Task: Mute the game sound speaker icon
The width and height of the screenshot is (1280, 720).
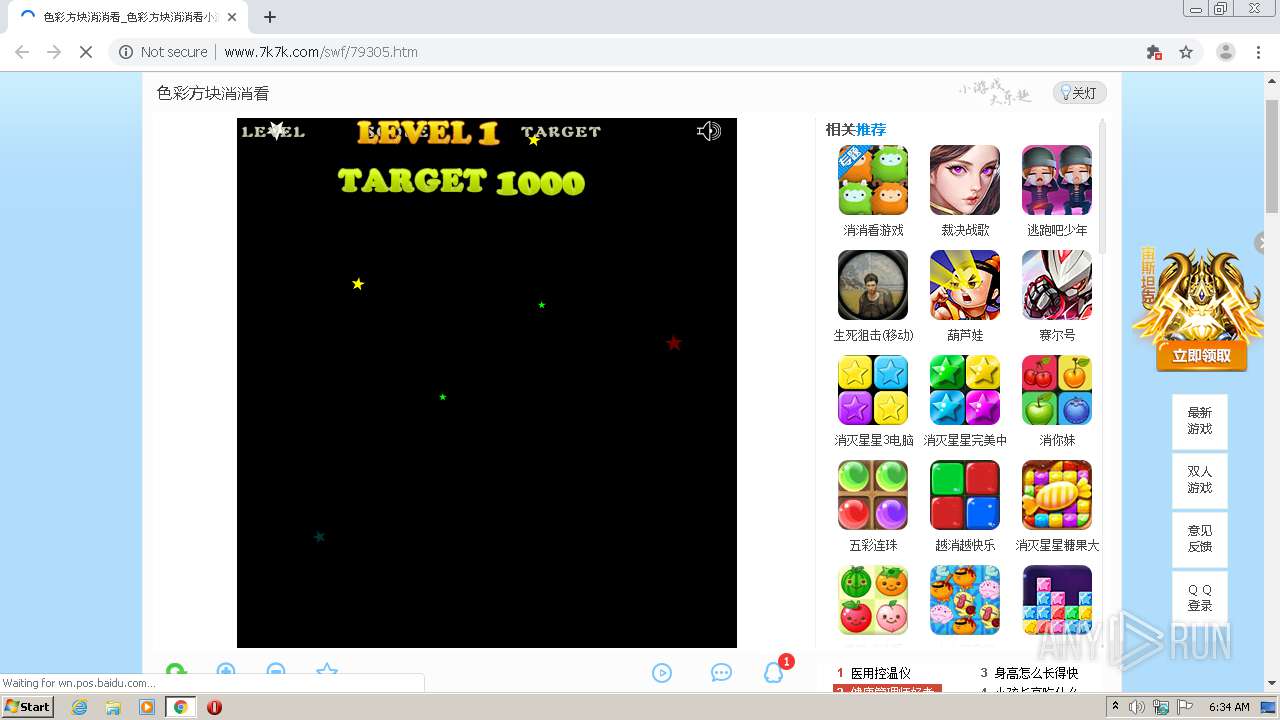Action: coord(708,131)
